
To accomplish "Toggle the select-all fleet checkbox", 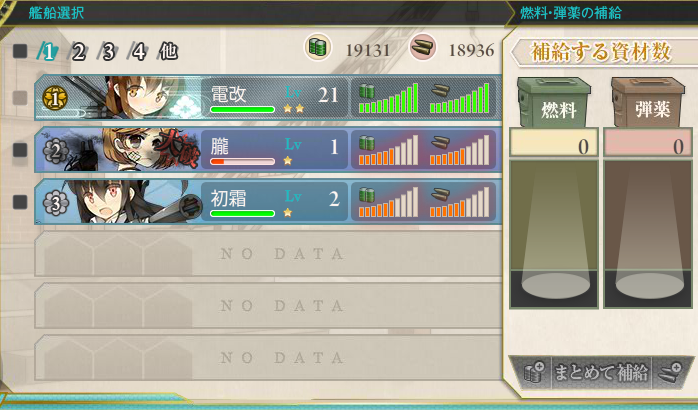I will [20, 51].
